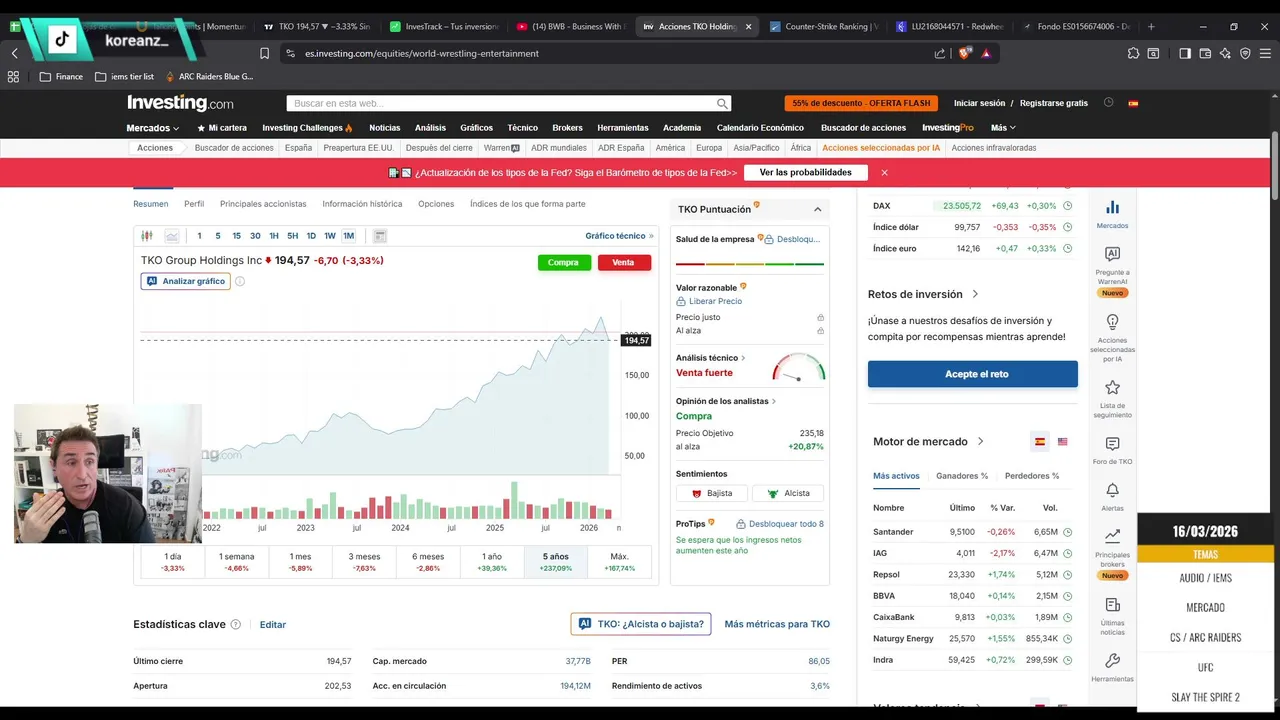
Task: Click green Compra button
Action: pos(564,262)
